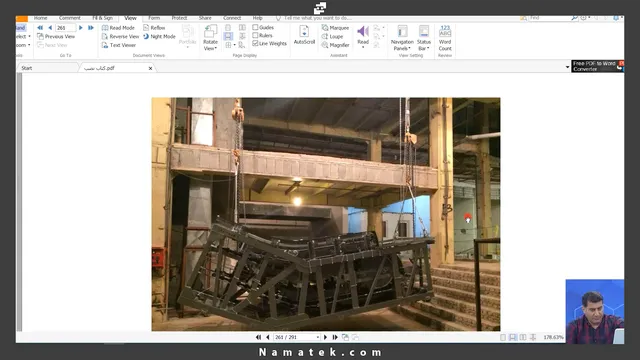Uncheck Line Weights option
Screen dimensions: 640x360
tap(255, 43)
